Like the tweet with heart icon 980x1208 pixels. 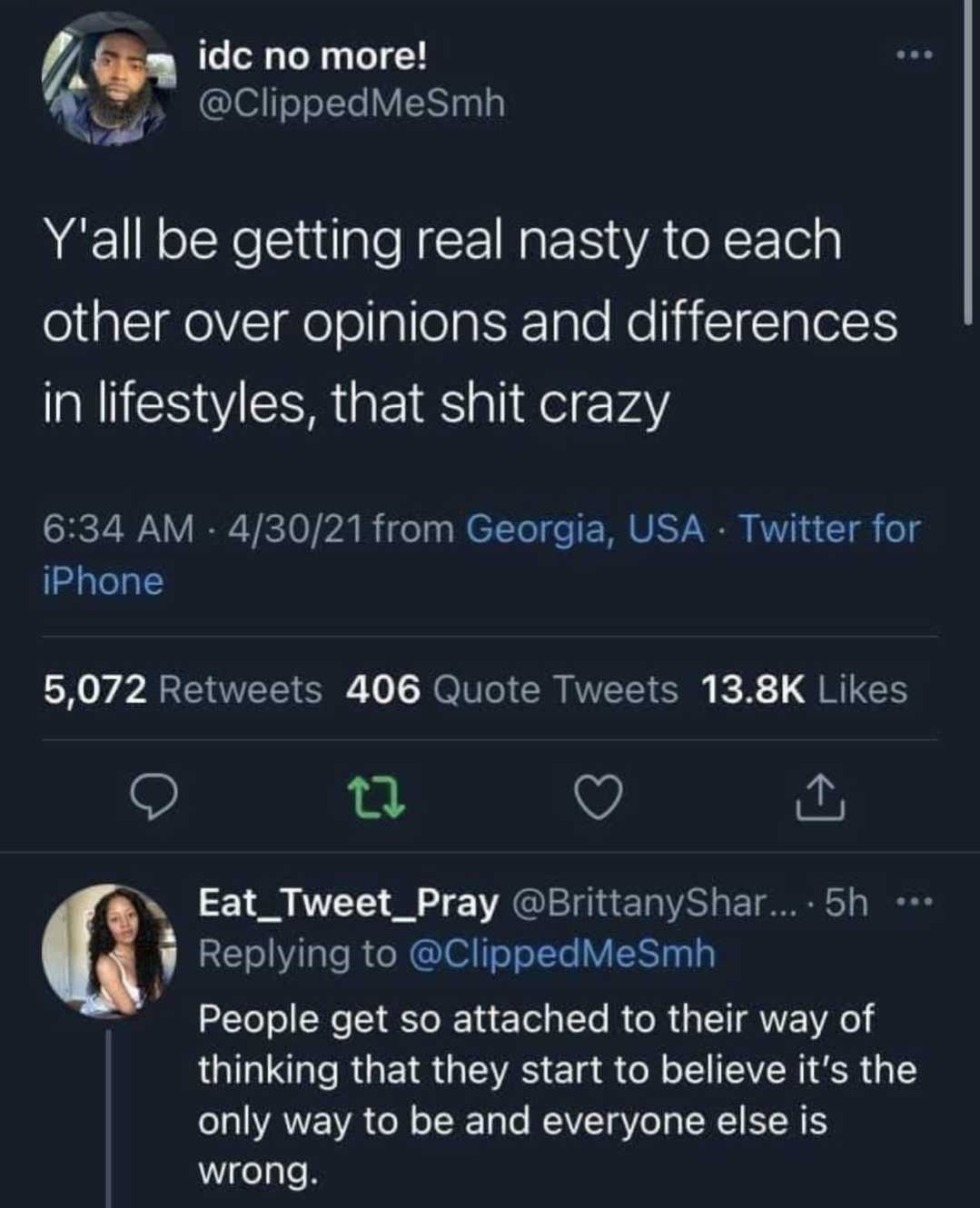point(599,797)
